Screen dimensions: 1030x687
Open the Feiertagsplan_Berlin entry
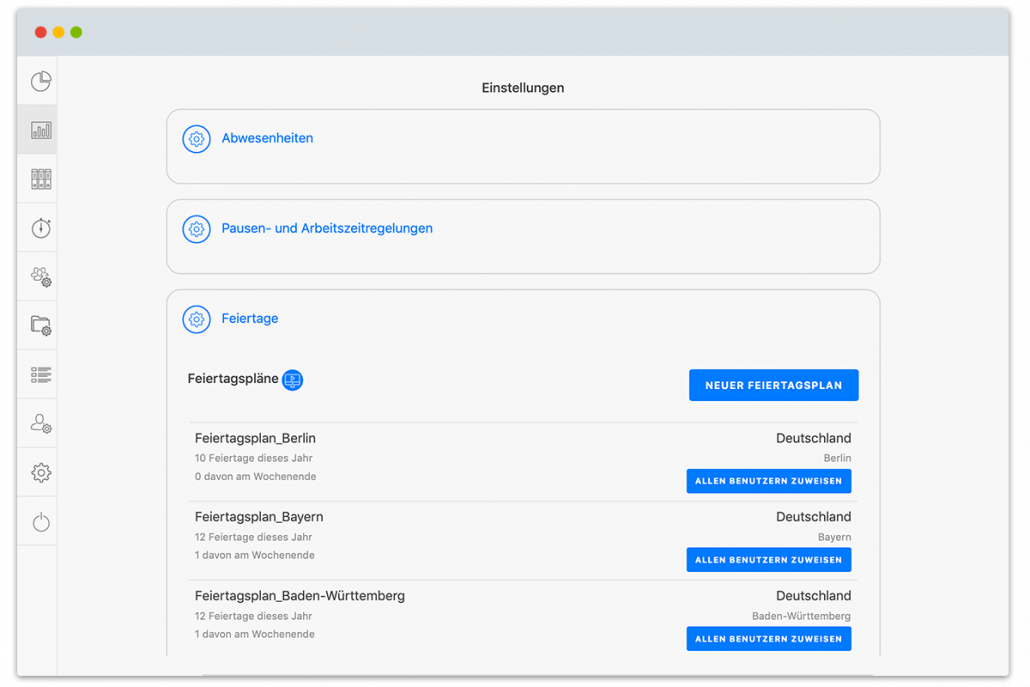[255, 438]
